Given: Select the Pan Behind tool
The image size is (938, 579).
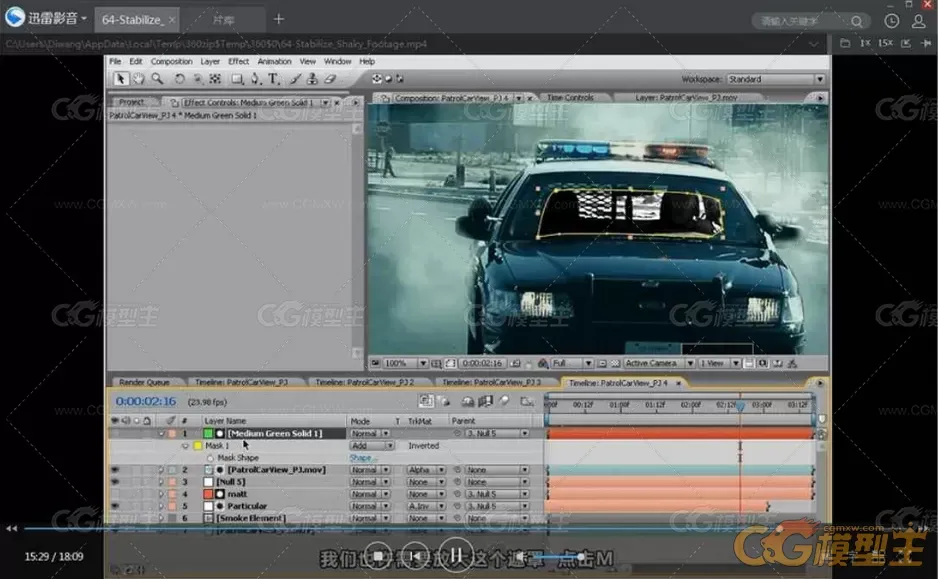Looking at the screenshot, I should click(x=215, y=79).
